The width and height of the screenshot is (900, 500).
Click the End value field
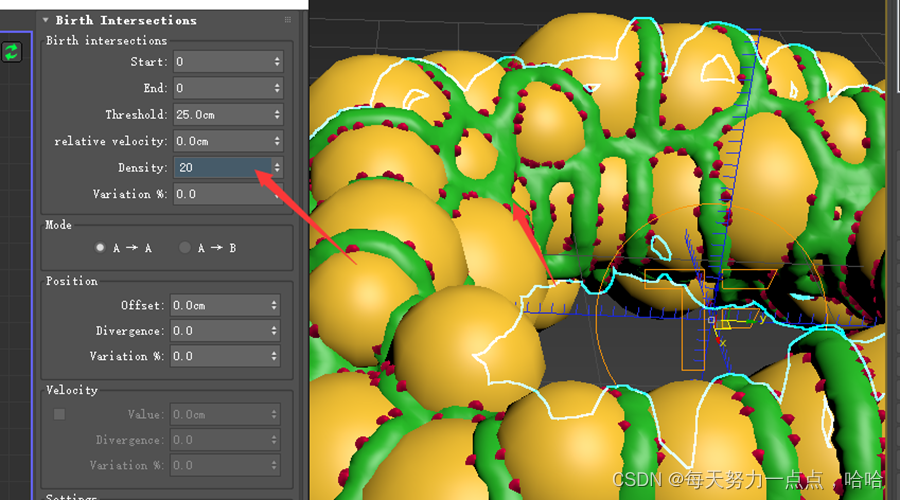(x=222, y=88)
